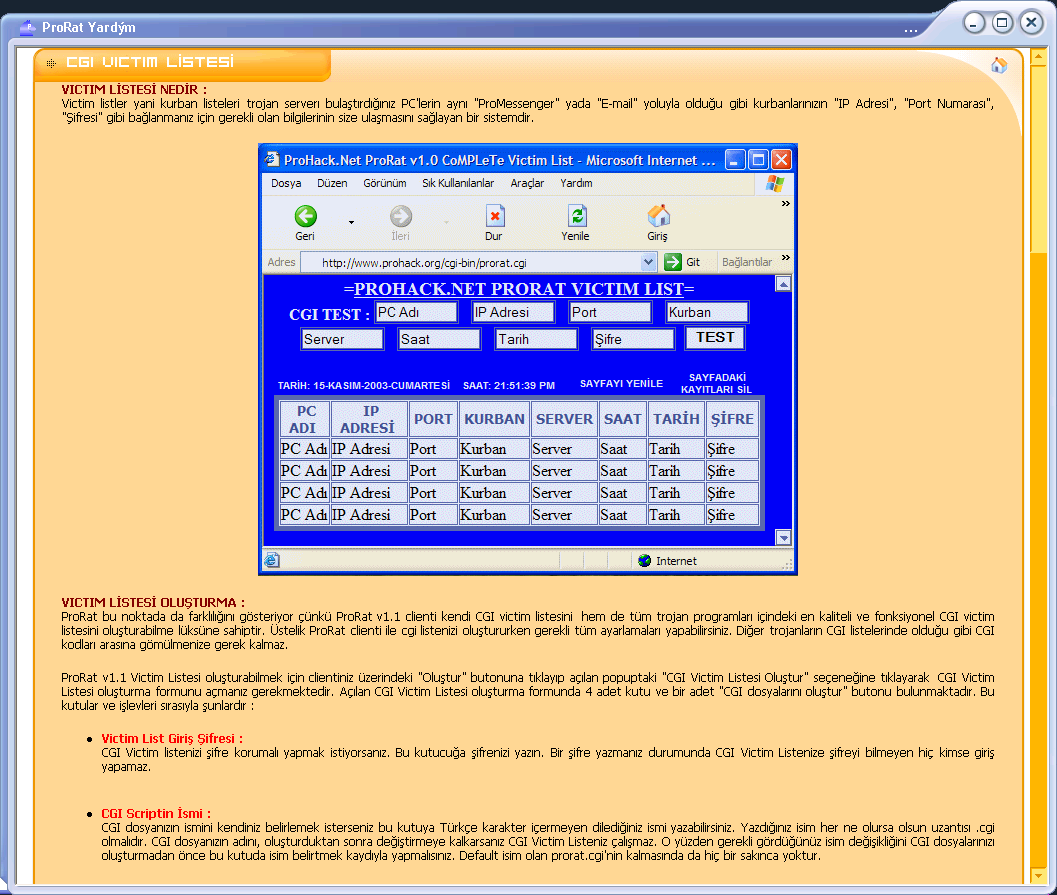This screenshot has height=895, width=1057.
Task: Click the Git go arrow button
Action: point(673,262)
